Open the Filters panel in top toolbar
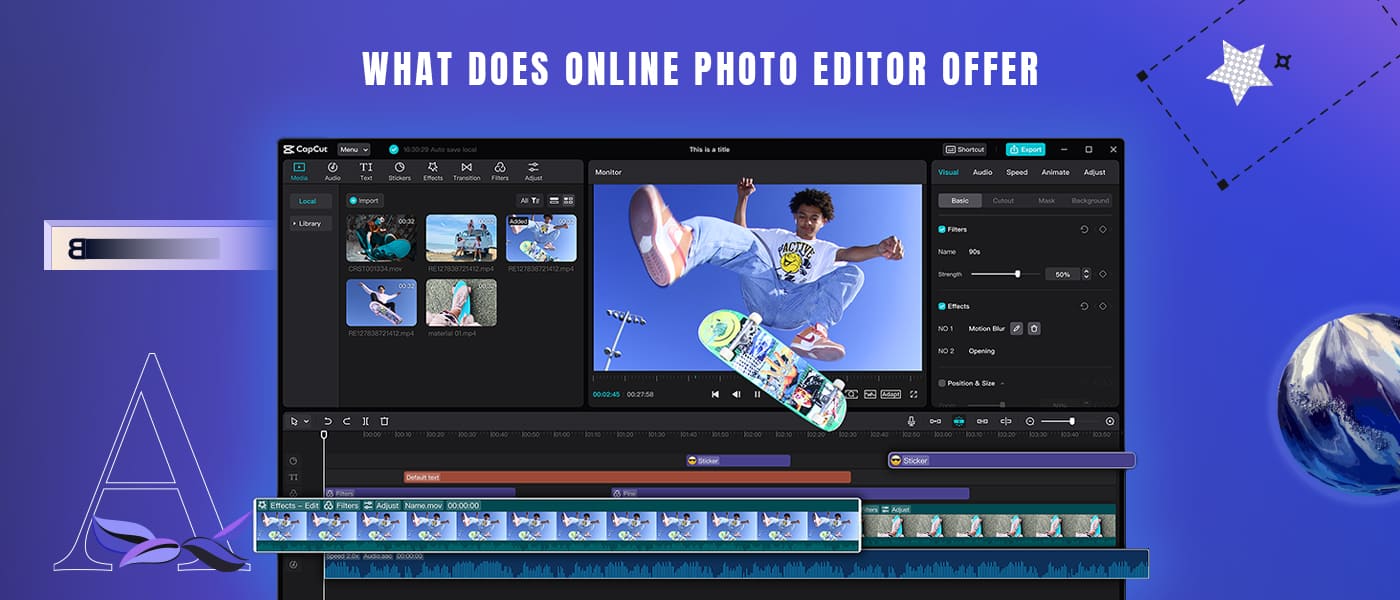Viewport: 1400px width, 600px height. click(x=500, y=171)
